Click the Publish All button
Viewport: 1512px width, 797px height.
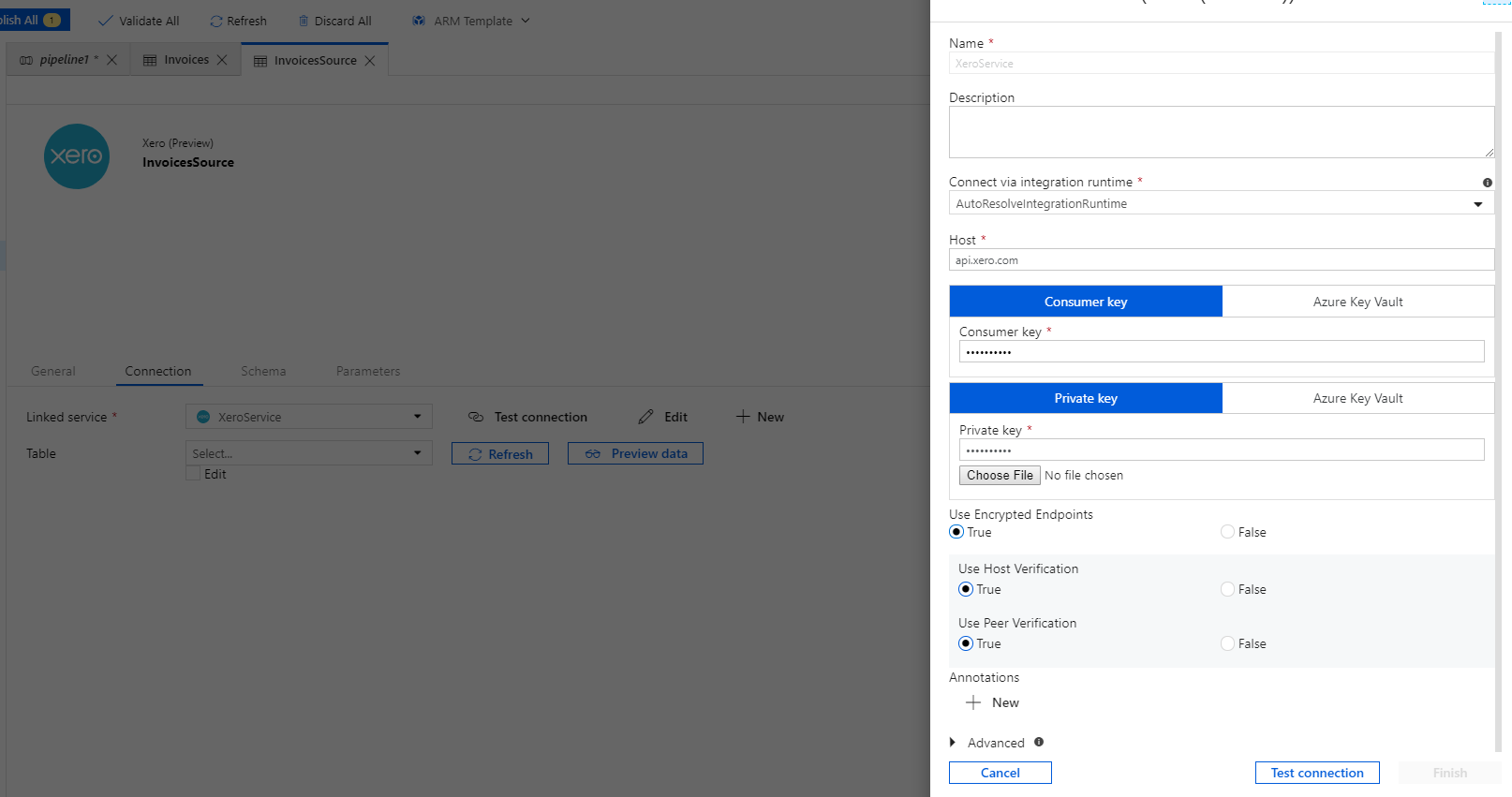click(34, 20)
